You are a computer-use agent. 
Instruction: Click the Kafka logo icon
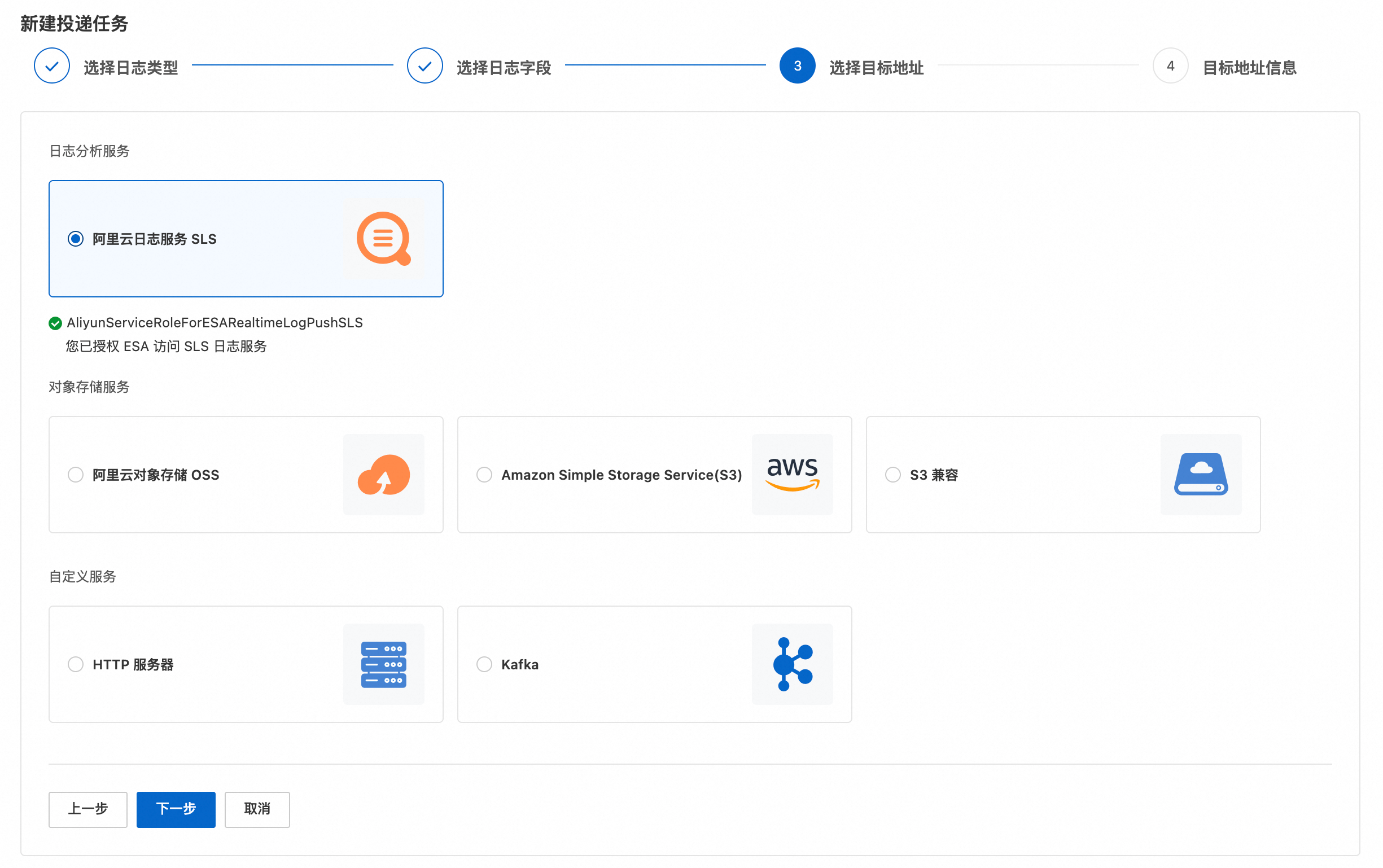(792, 664)
